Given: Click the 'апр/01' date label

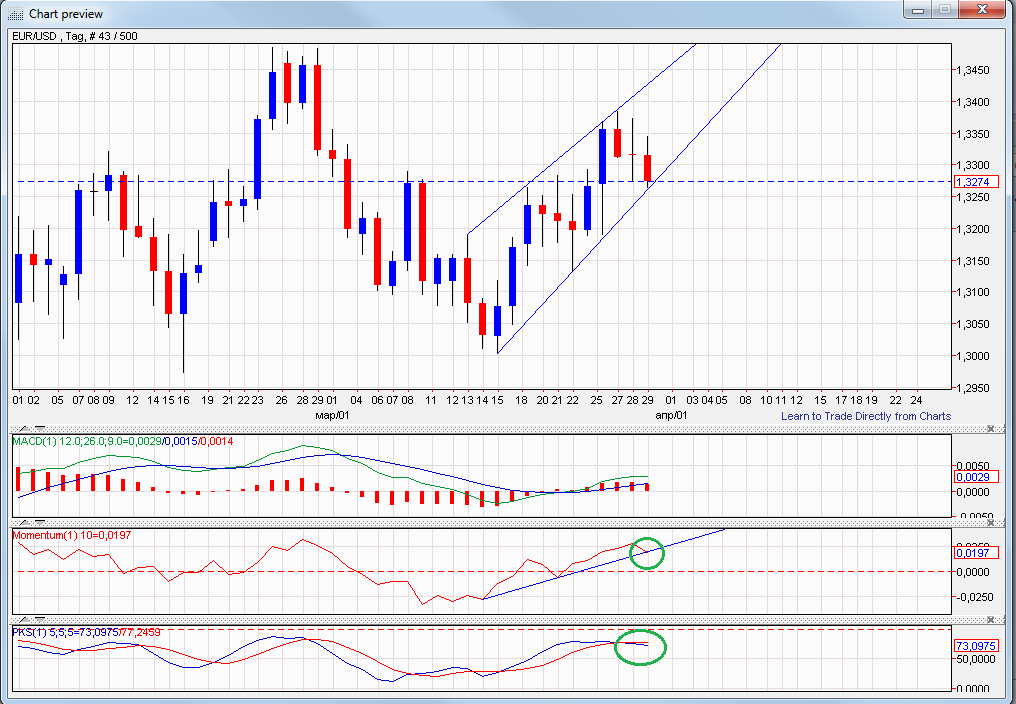Looking at the screenshot, I should tap(671, 416).
